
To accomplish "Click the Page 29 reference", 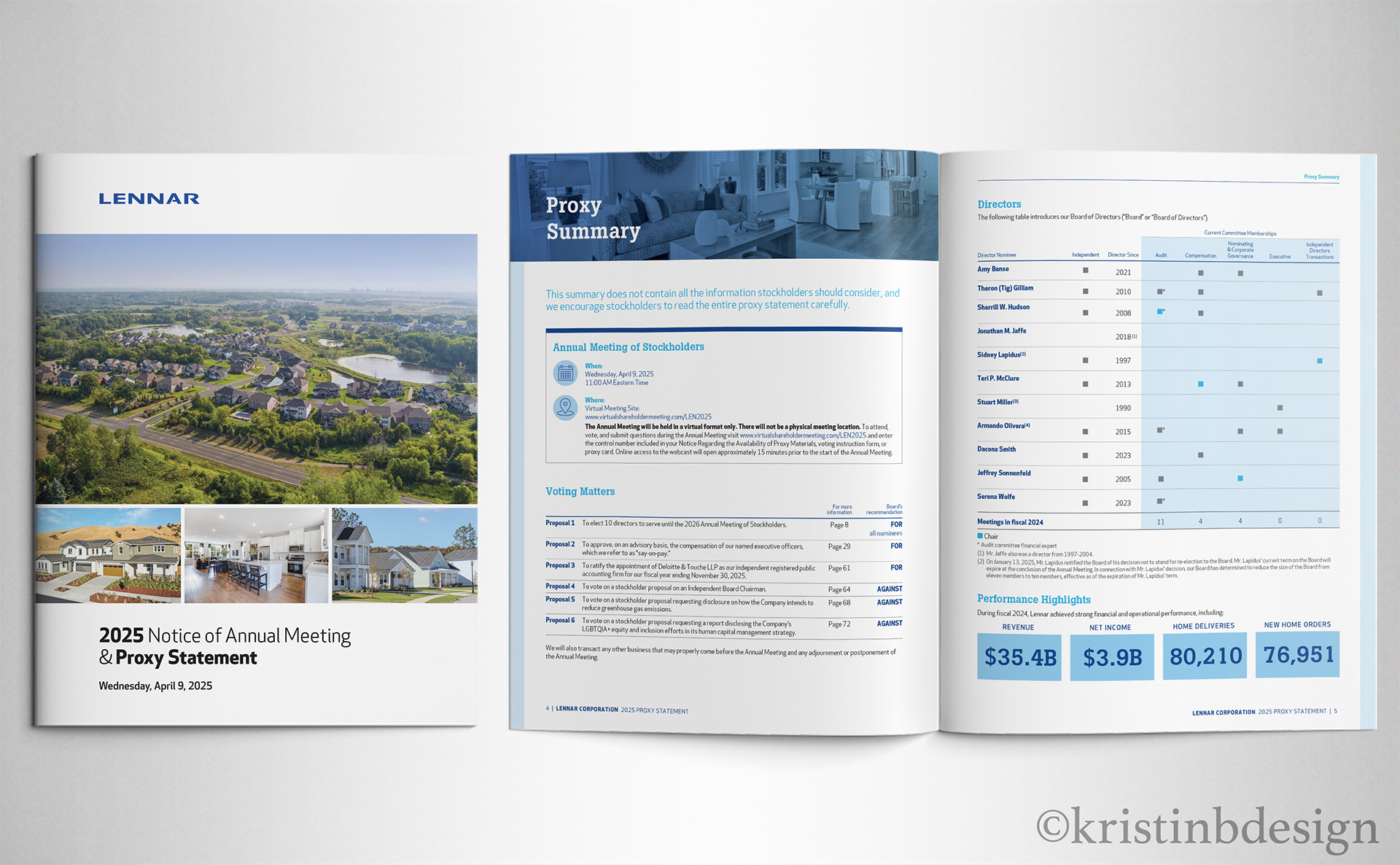I will click(839, 546).
